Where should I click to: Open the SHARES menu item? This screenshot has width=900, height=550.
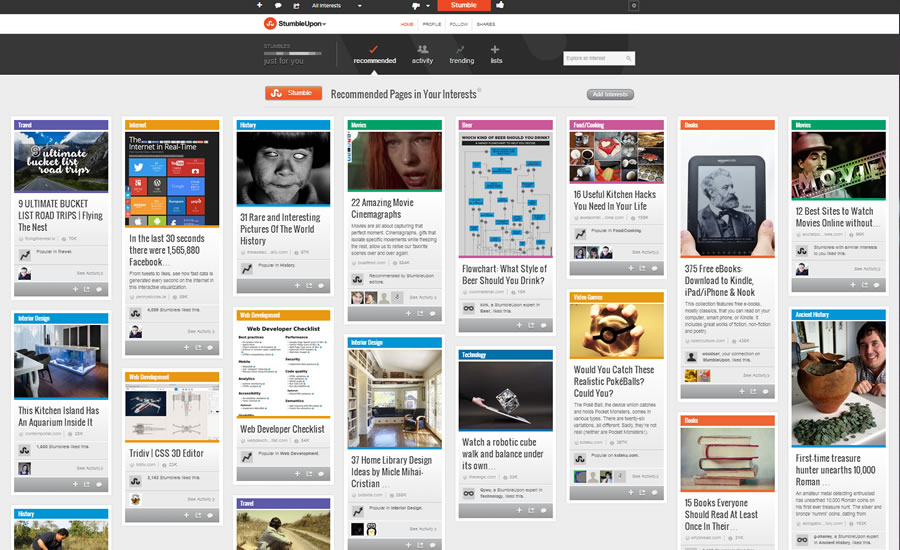point(485,23)
